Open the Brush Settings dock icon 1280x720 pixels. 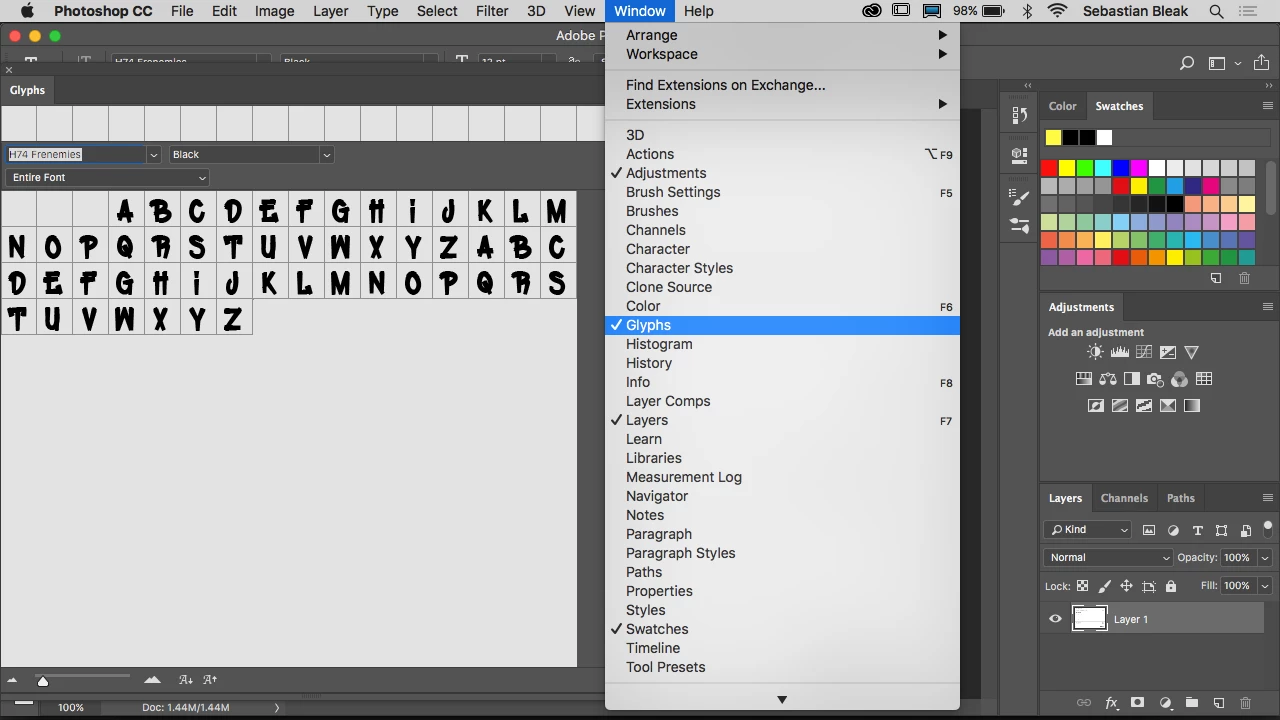1019,197
